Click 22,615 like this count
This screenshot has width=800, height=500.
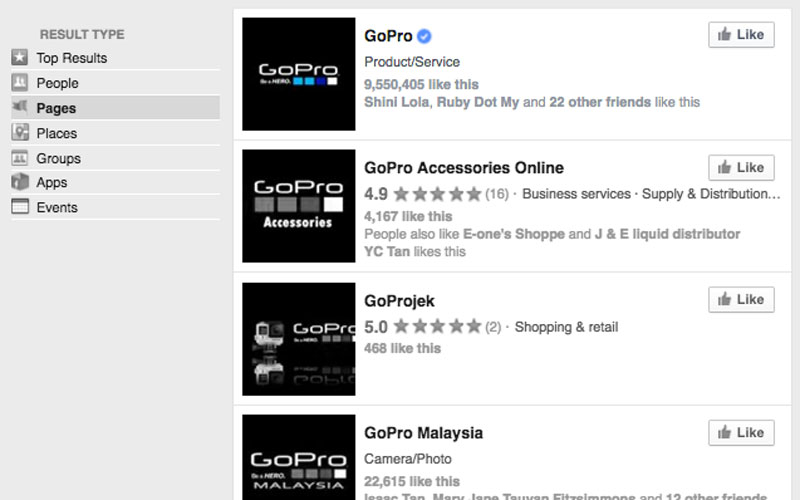(412, 481)
